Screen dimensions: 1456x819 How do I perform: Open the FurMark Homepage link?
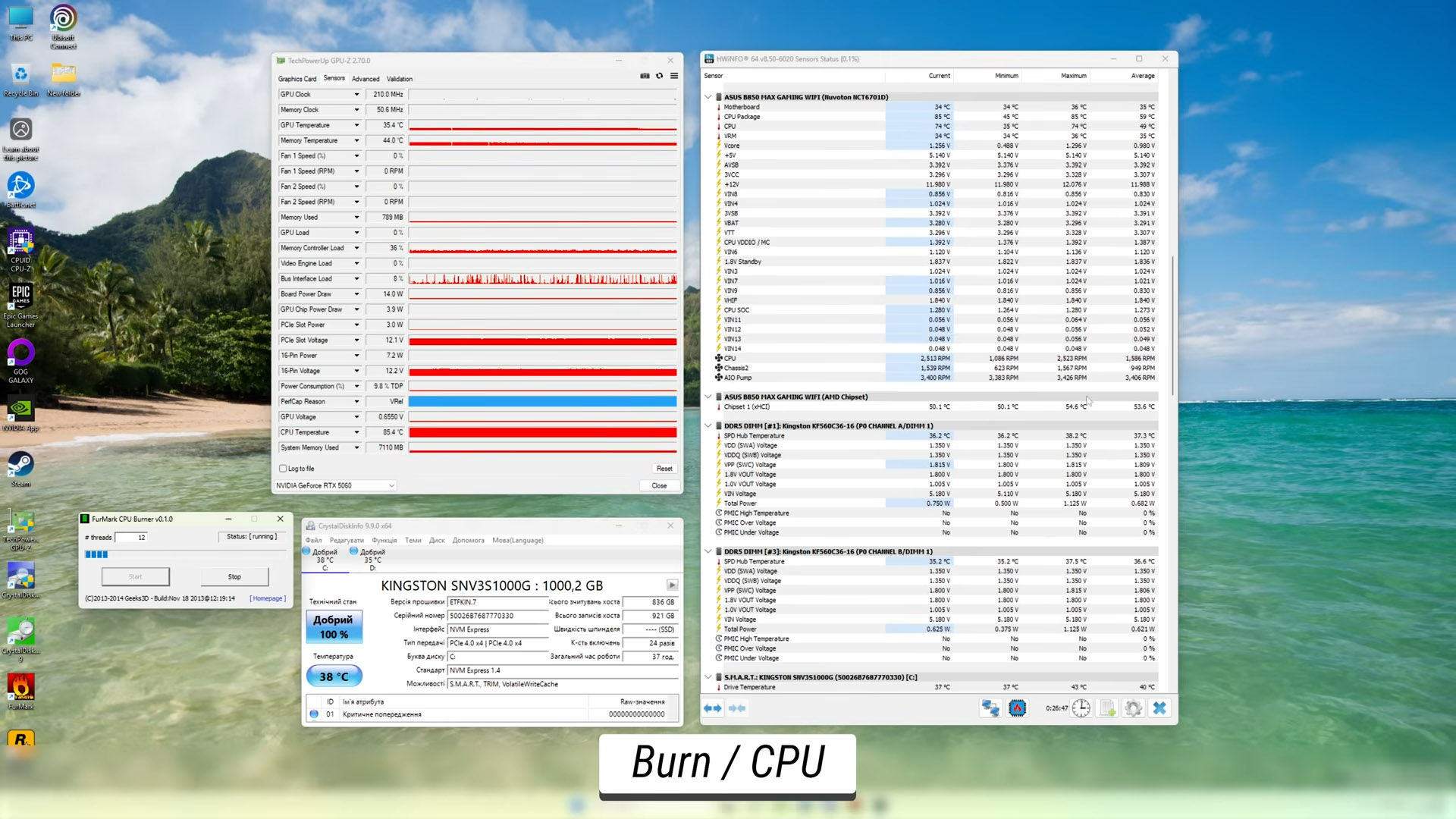268,598
